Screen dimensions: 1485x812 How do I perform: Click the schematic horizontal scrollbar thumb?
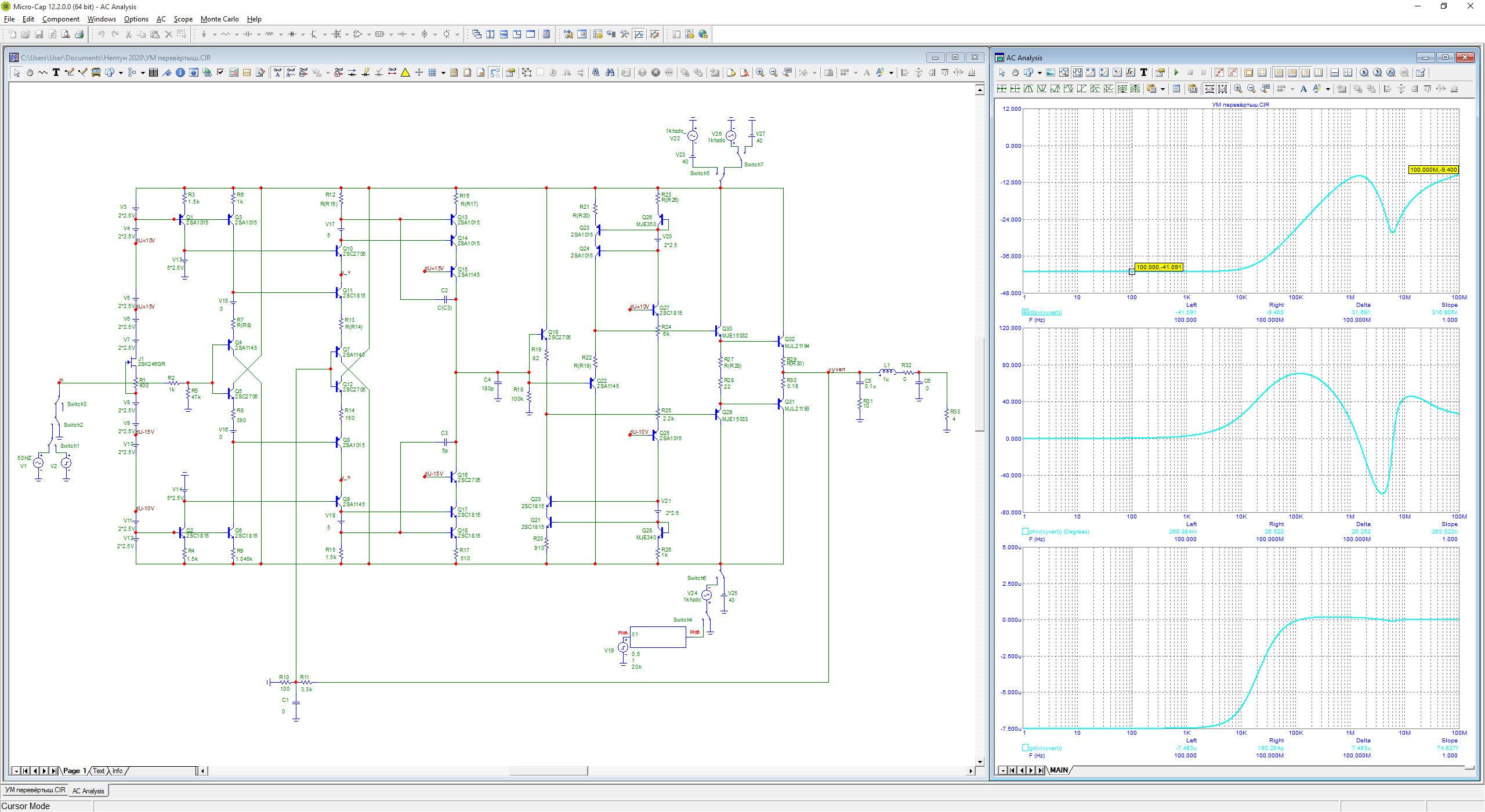tap(549, 771)
